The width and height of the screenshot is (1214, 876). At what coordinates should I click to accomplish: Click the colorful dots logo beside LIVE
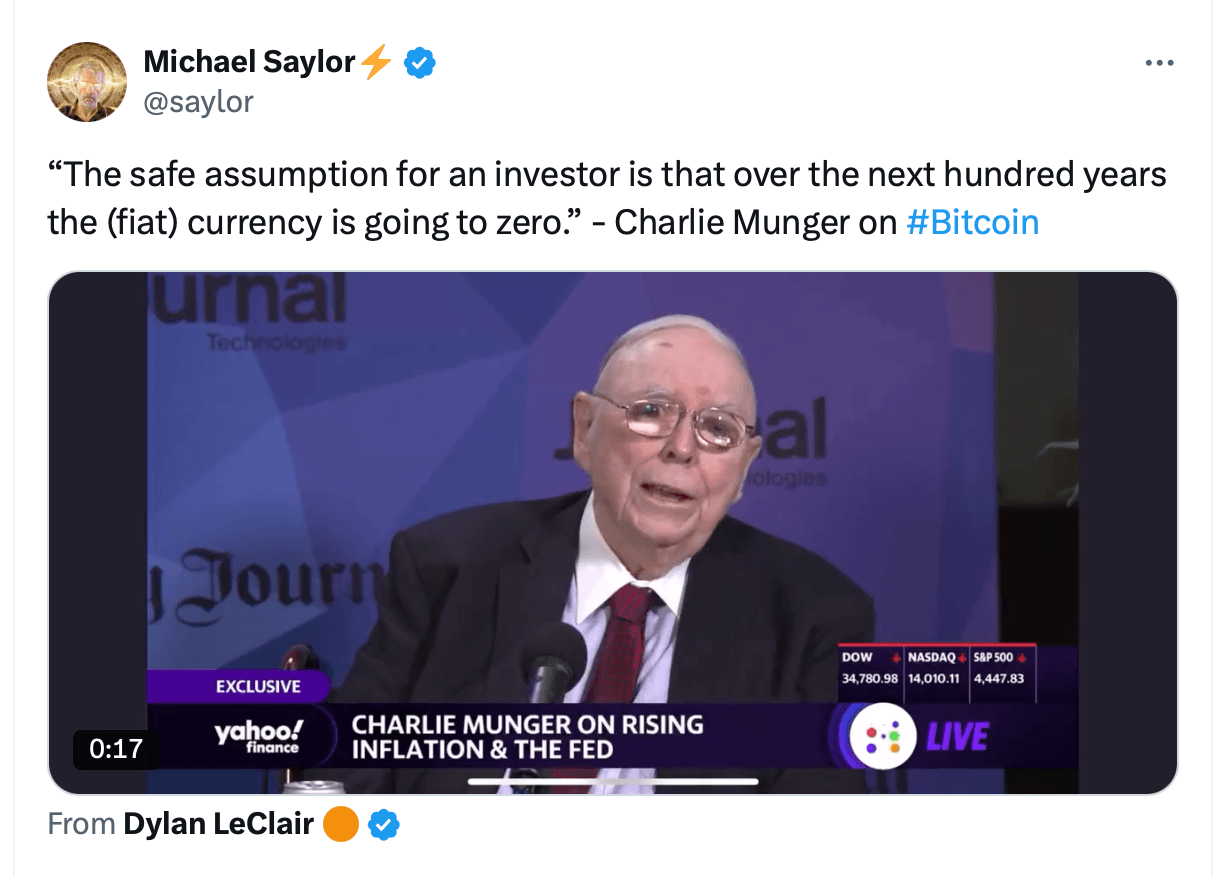pos(883,738)
